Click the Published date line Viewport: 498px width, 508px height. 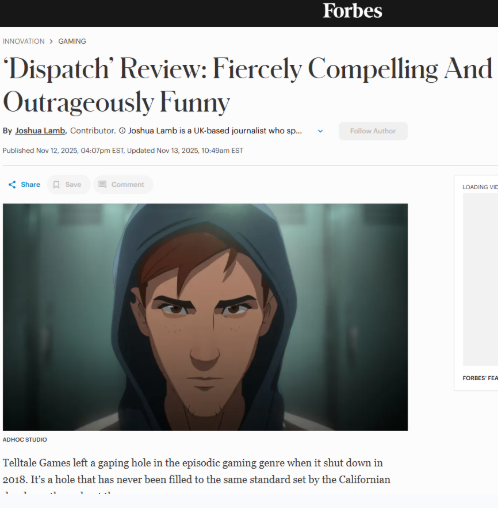[123, 151]
